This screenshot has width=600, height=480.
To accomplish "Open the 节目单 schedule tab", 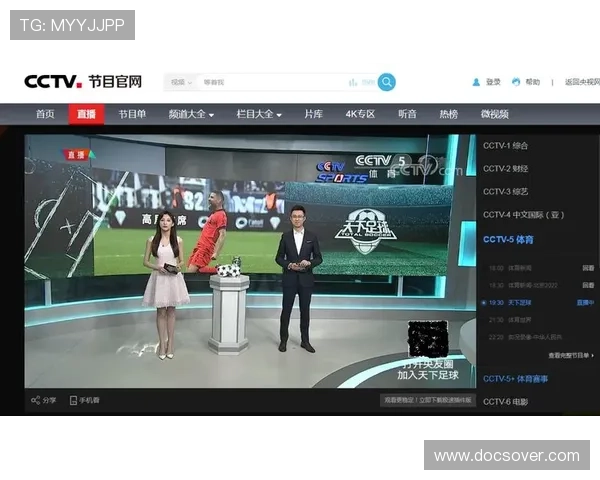I will pos(132,114).
